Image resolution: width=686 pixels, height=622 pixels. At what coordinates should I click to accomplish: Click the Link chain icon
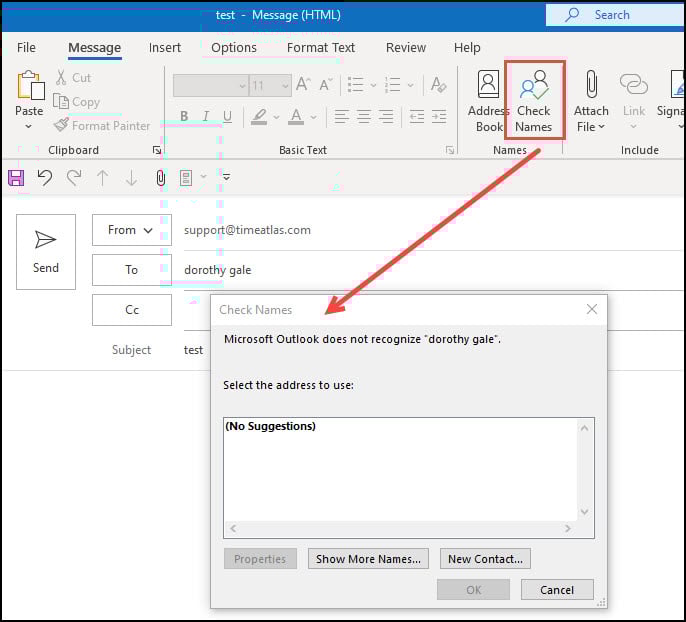point(634,84)
